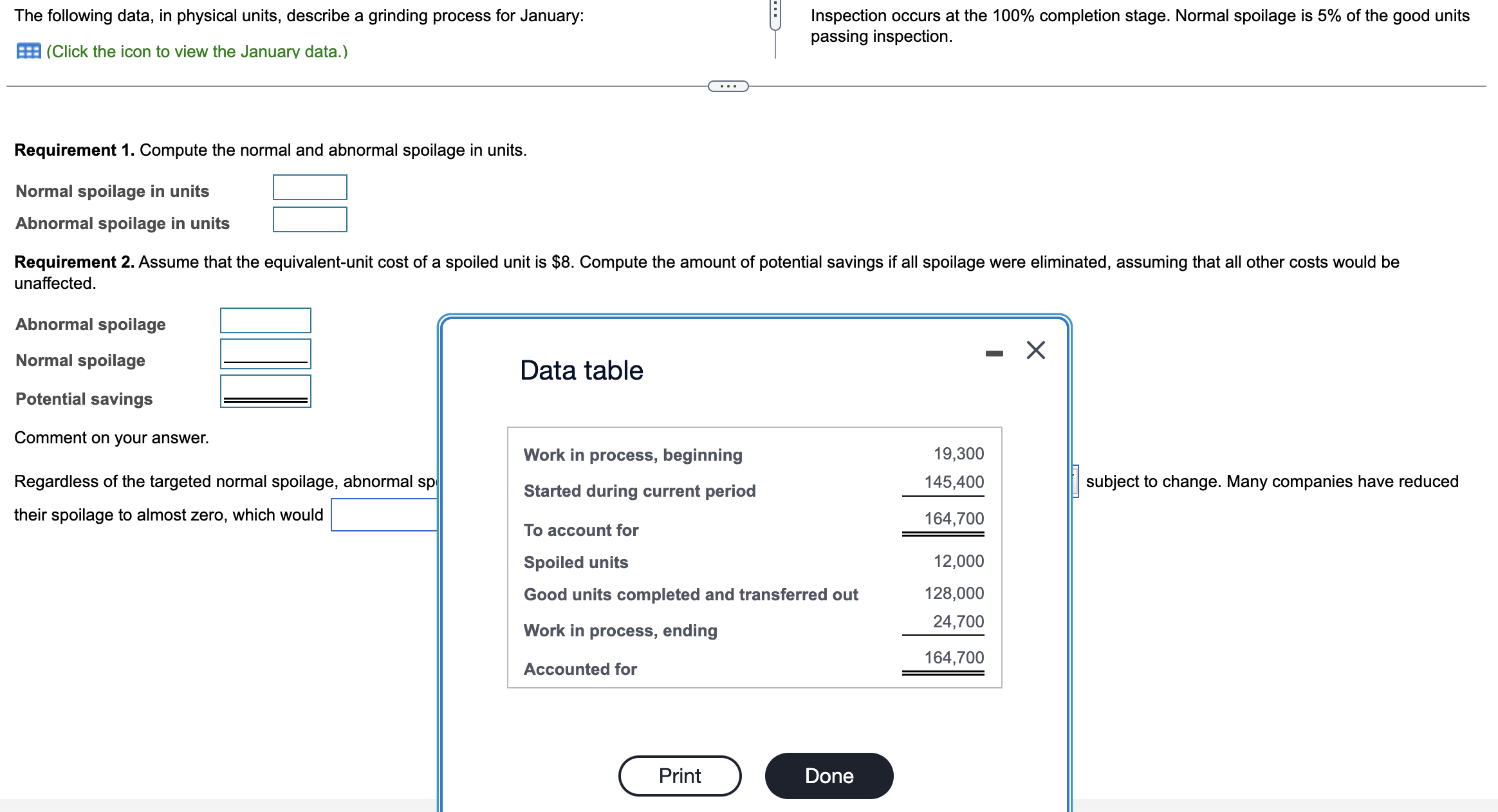The image size is (1498, 812).
Task: Select the Abnormal spoilage field in Requirement 2
Action: 264,320
